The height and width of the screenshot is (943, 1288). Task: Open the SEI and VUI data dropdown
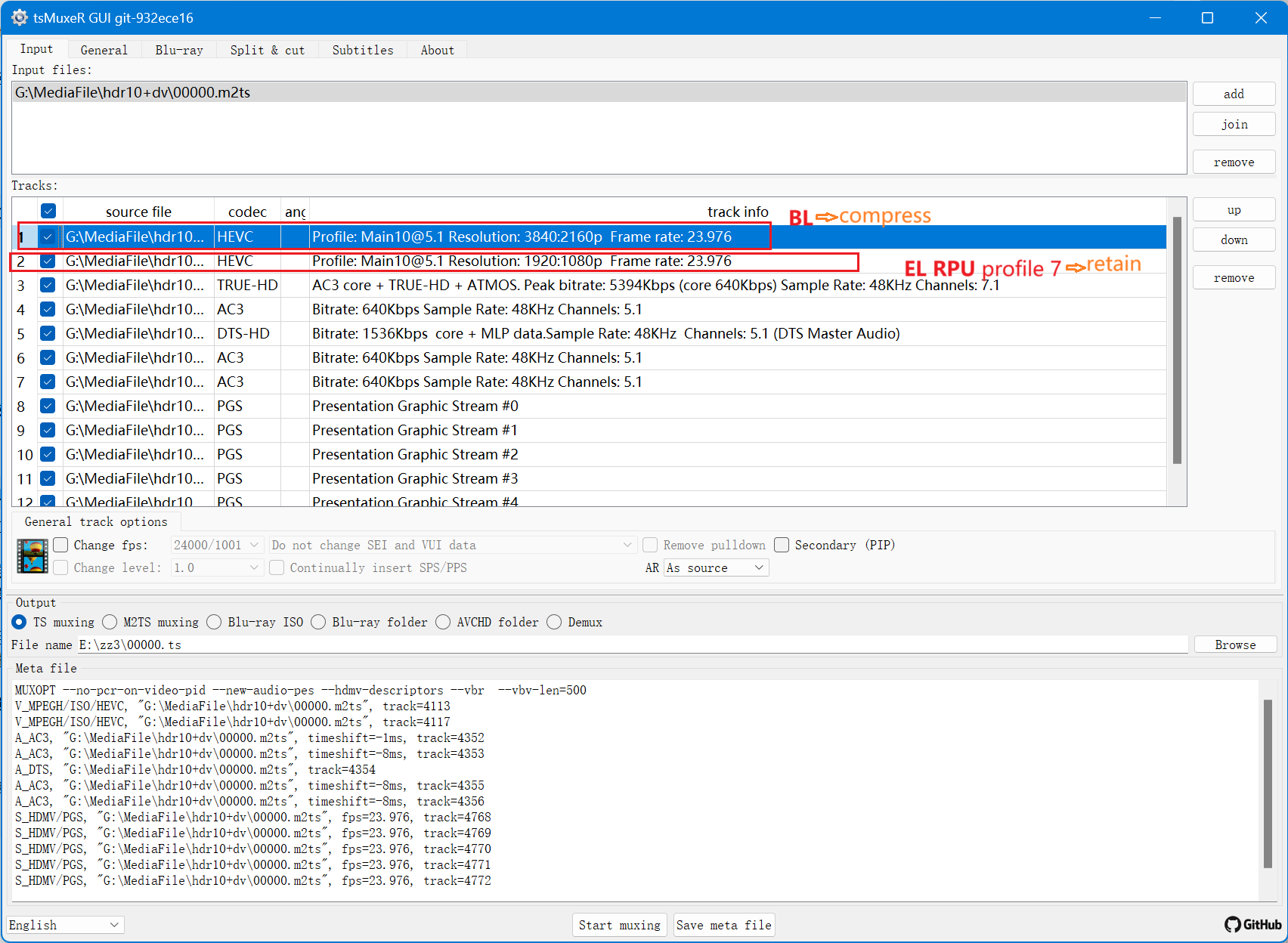click(452, 545)
